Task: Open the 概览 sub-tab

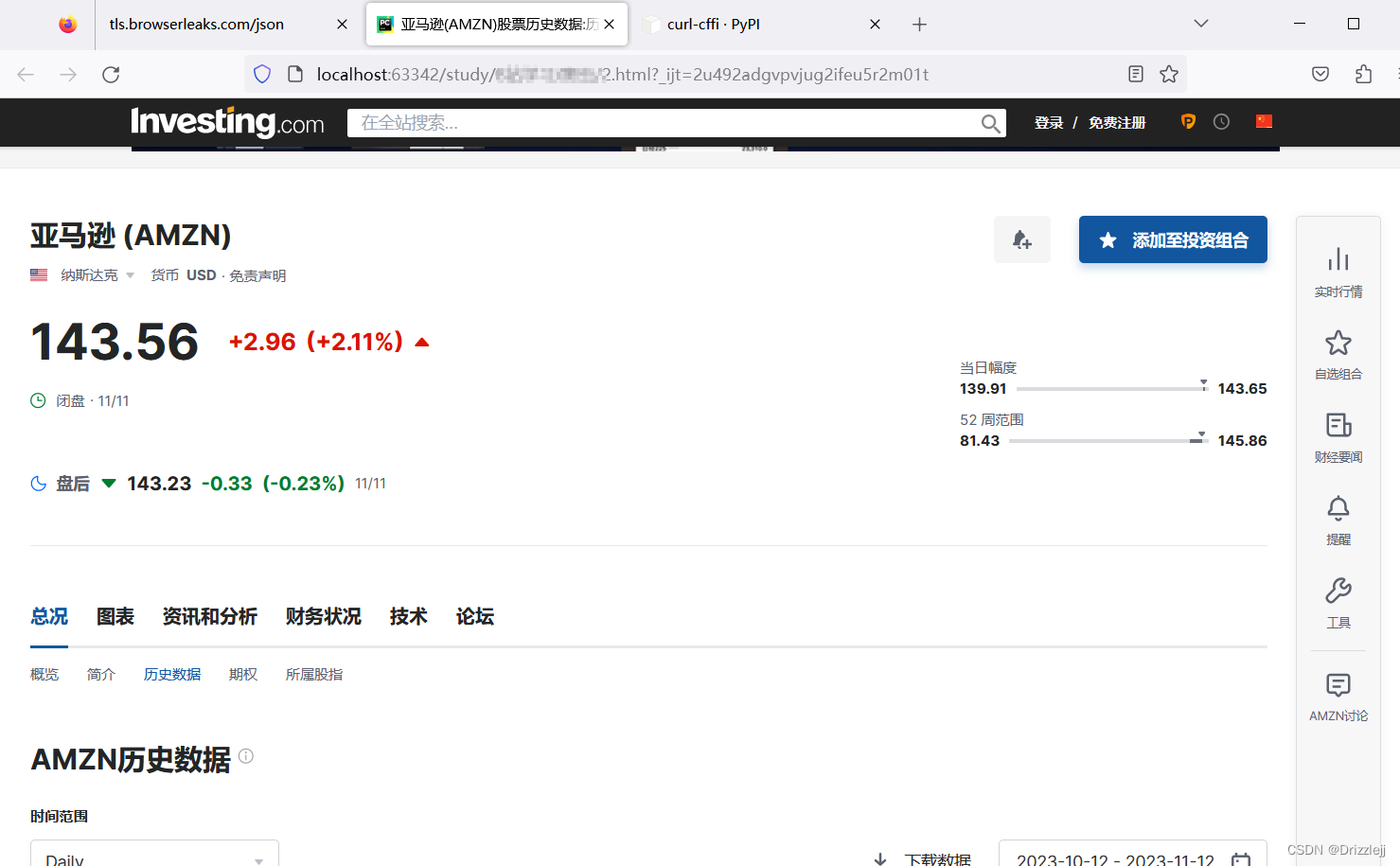Action: click(44, 674)
